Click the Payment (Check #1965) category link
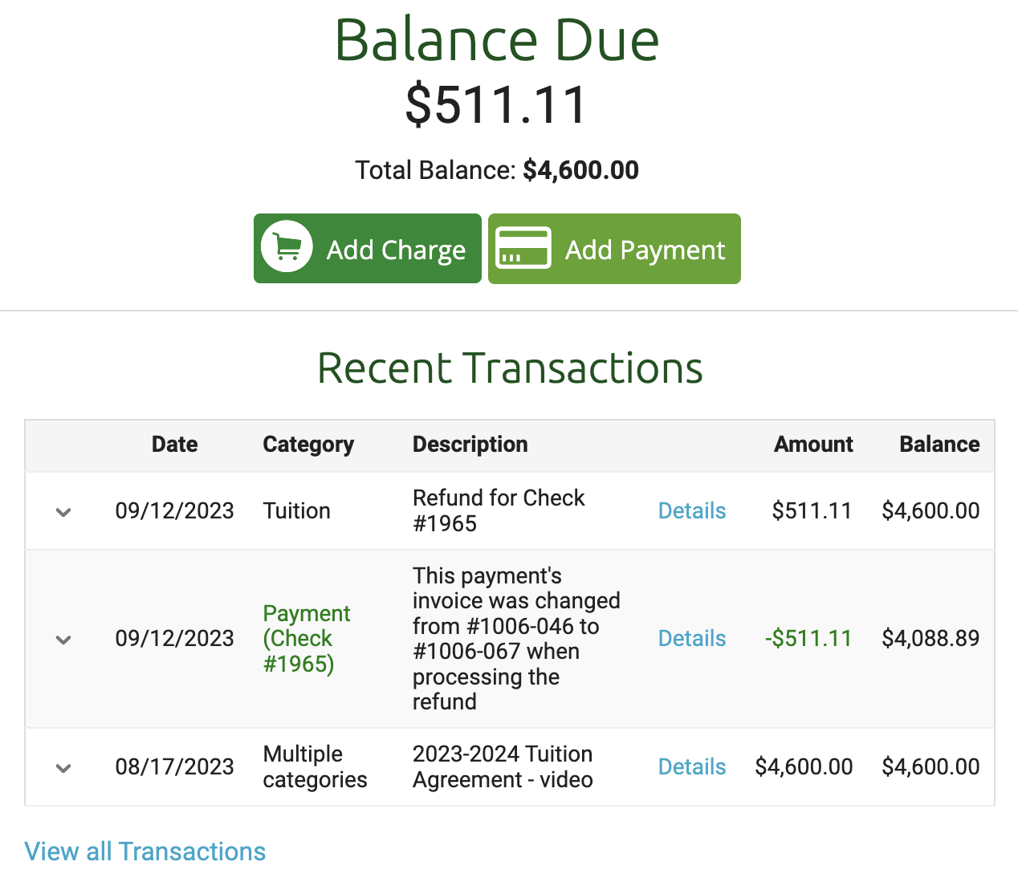The height and width of the screenshot is (886, 1018). pyautogui.click(x=306, y=639)
